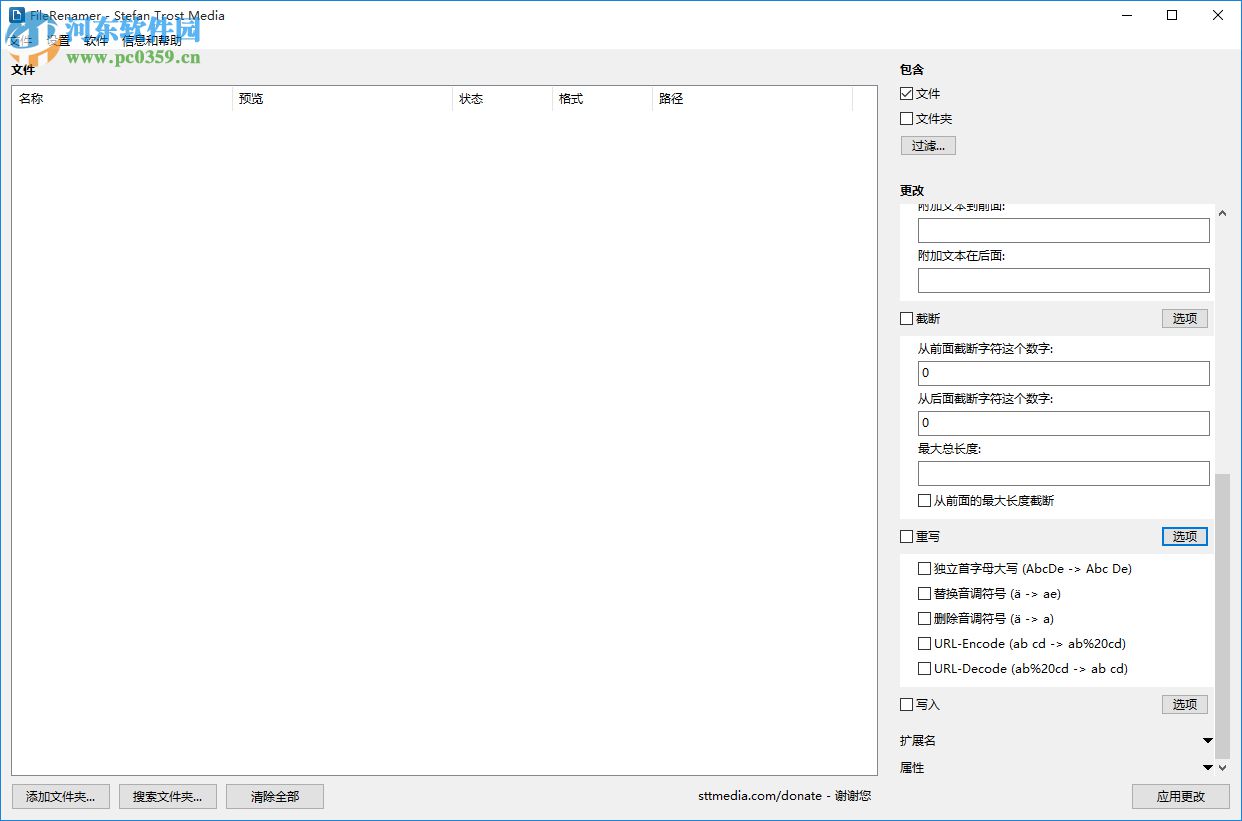Click the 清除全部 button
Viewport: 1242px width, 821px height.
pos(274,796)
